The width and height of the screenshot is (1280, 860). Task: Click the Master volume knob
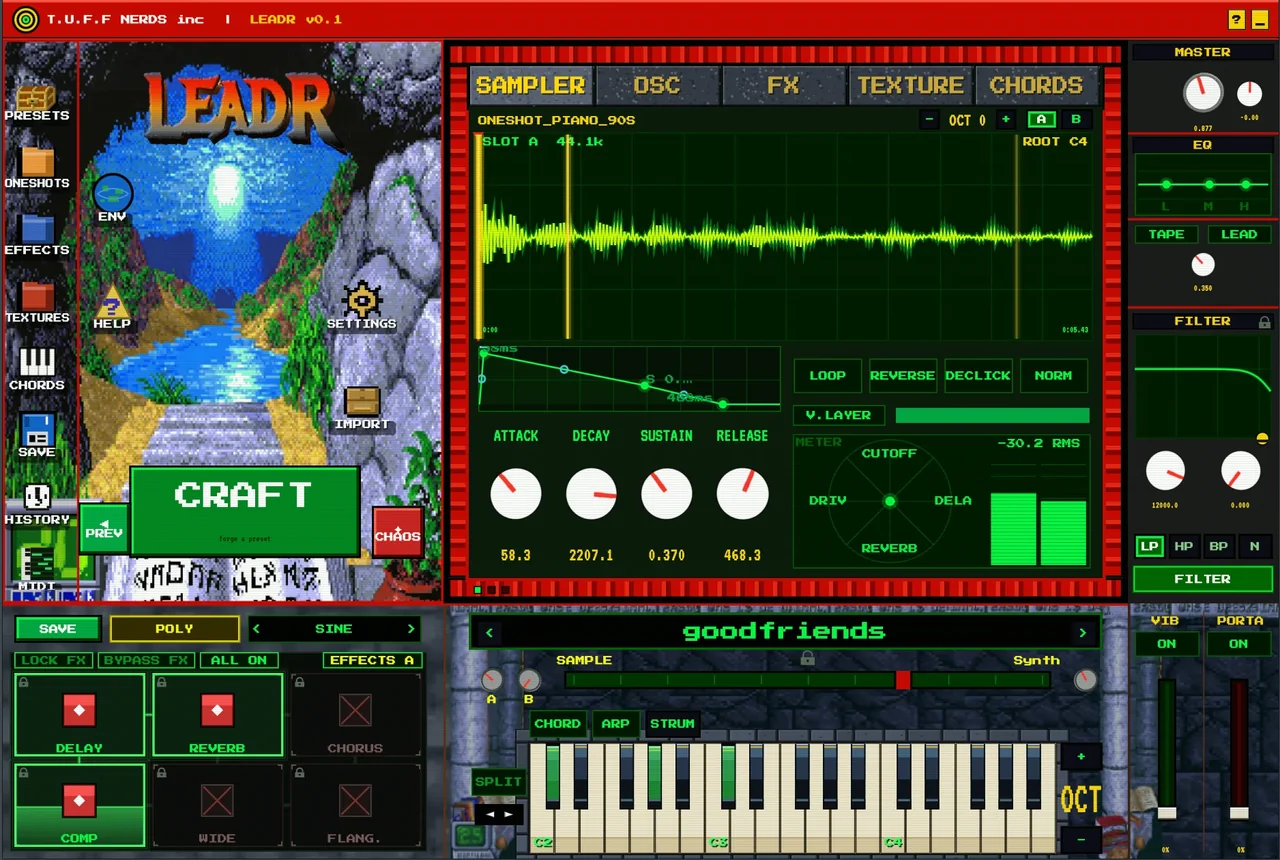[1203, 93]
